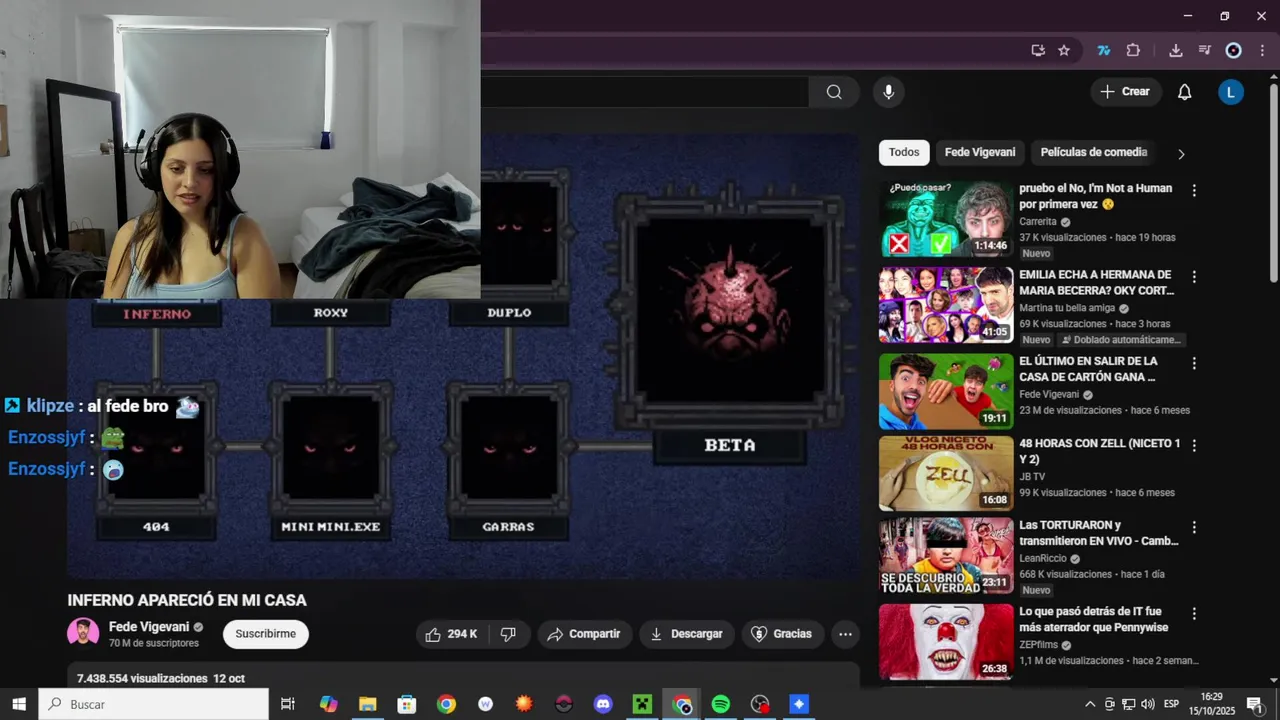This screenshot has height=720, width=1280.
Task: Open the Fede Vigevani channel name link
Action: click(x=149, y=627)
